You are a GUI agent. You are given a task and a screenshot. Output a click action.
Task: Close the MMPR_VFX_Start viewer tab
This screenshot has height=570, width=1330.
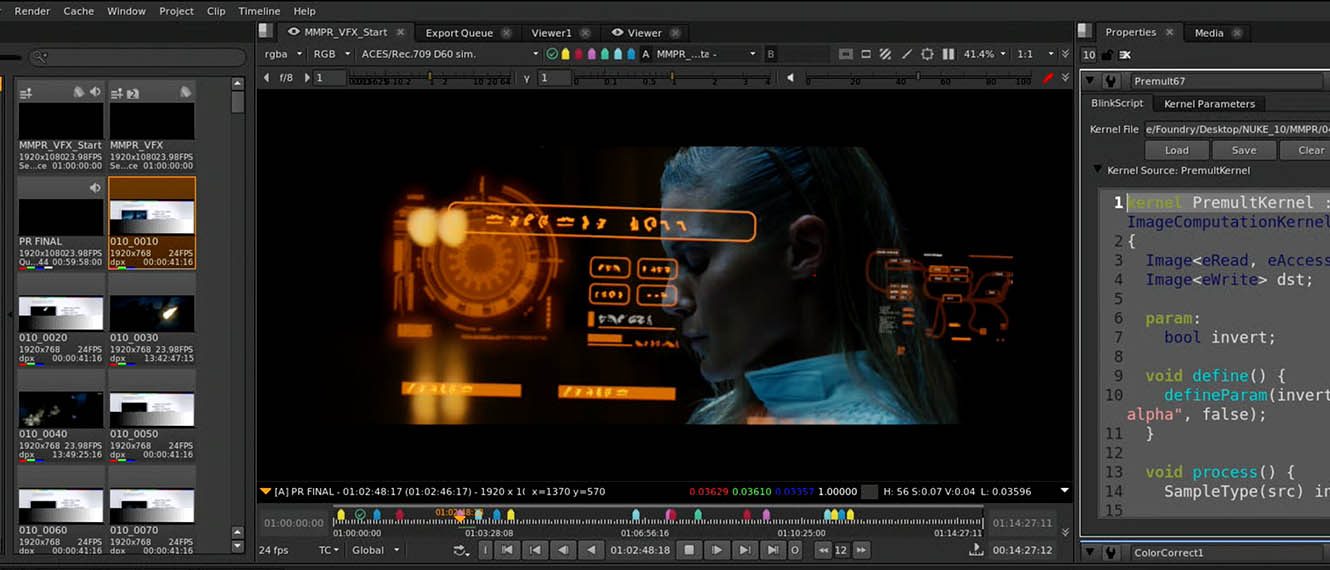click(400, 33)
